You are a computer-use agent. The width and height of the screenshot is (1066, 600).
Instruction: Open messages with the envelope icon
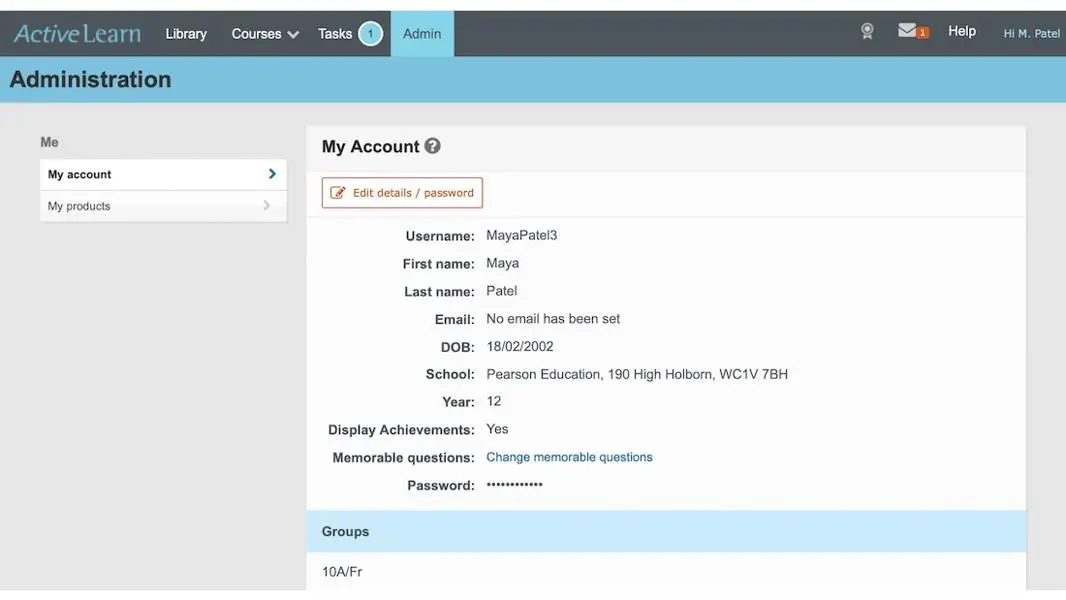click(x=907, y=30)
